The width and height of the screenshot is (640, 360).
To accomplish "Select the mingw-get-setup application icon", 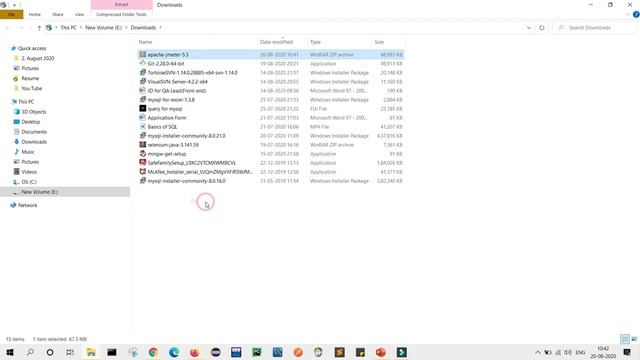I will [x=142, y=153].
